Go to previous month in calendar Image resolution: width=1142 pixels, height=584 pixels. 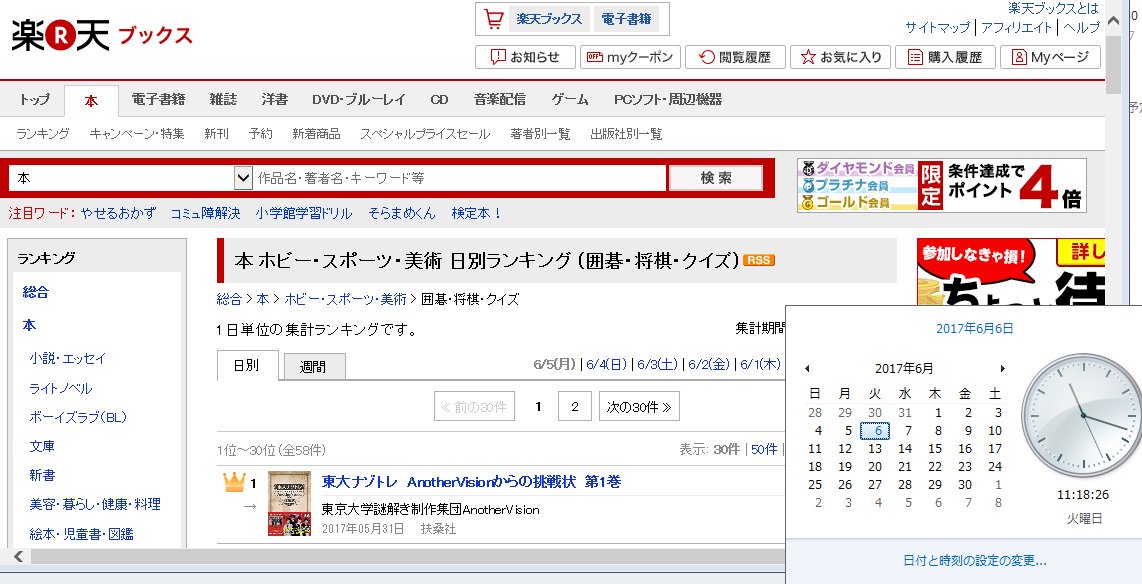[807, 368]
